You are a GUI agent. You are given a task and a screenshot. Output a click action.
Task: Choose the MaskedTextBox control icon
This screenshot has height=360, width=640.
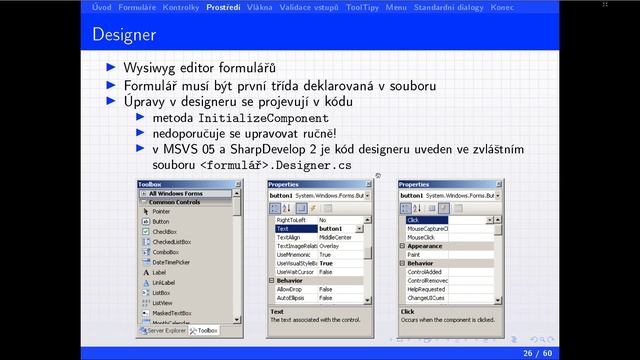[x=146, y=313]
